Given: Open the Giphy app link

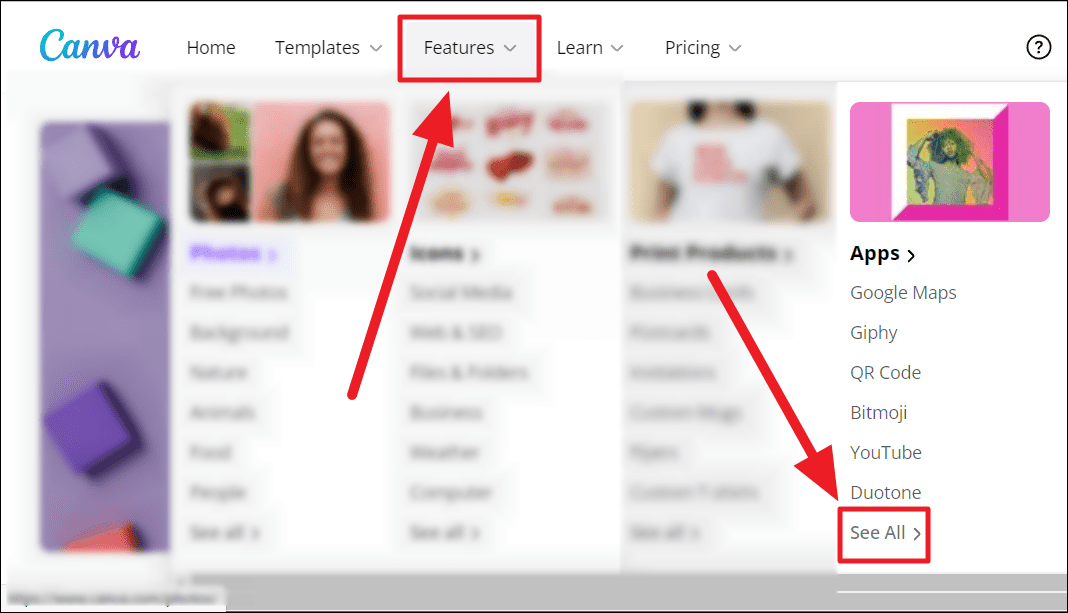Looking at the screenshot, I should [x=874, y=333].
